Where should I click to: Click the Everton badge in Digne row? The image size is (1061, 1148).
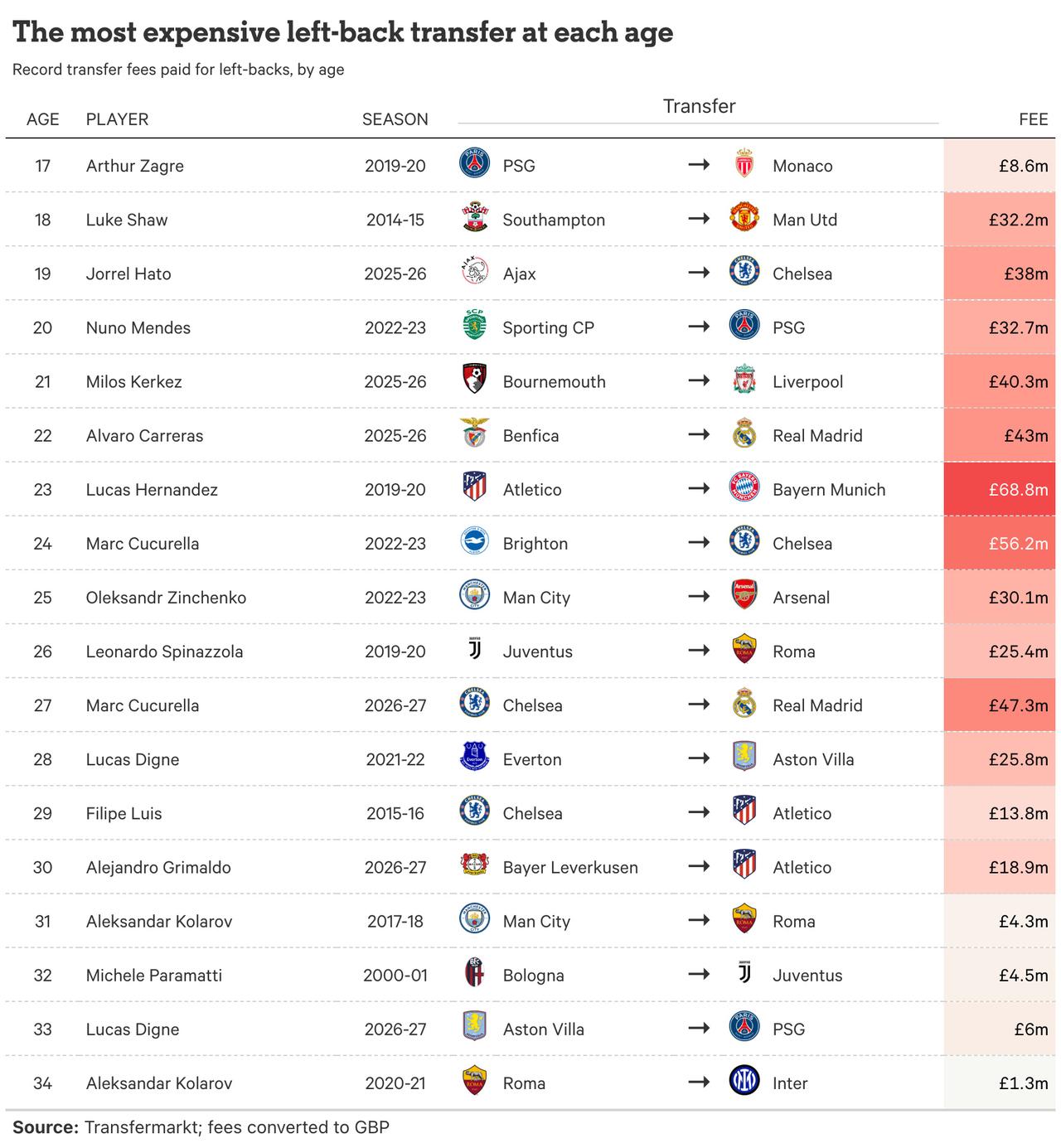(474, 758)
